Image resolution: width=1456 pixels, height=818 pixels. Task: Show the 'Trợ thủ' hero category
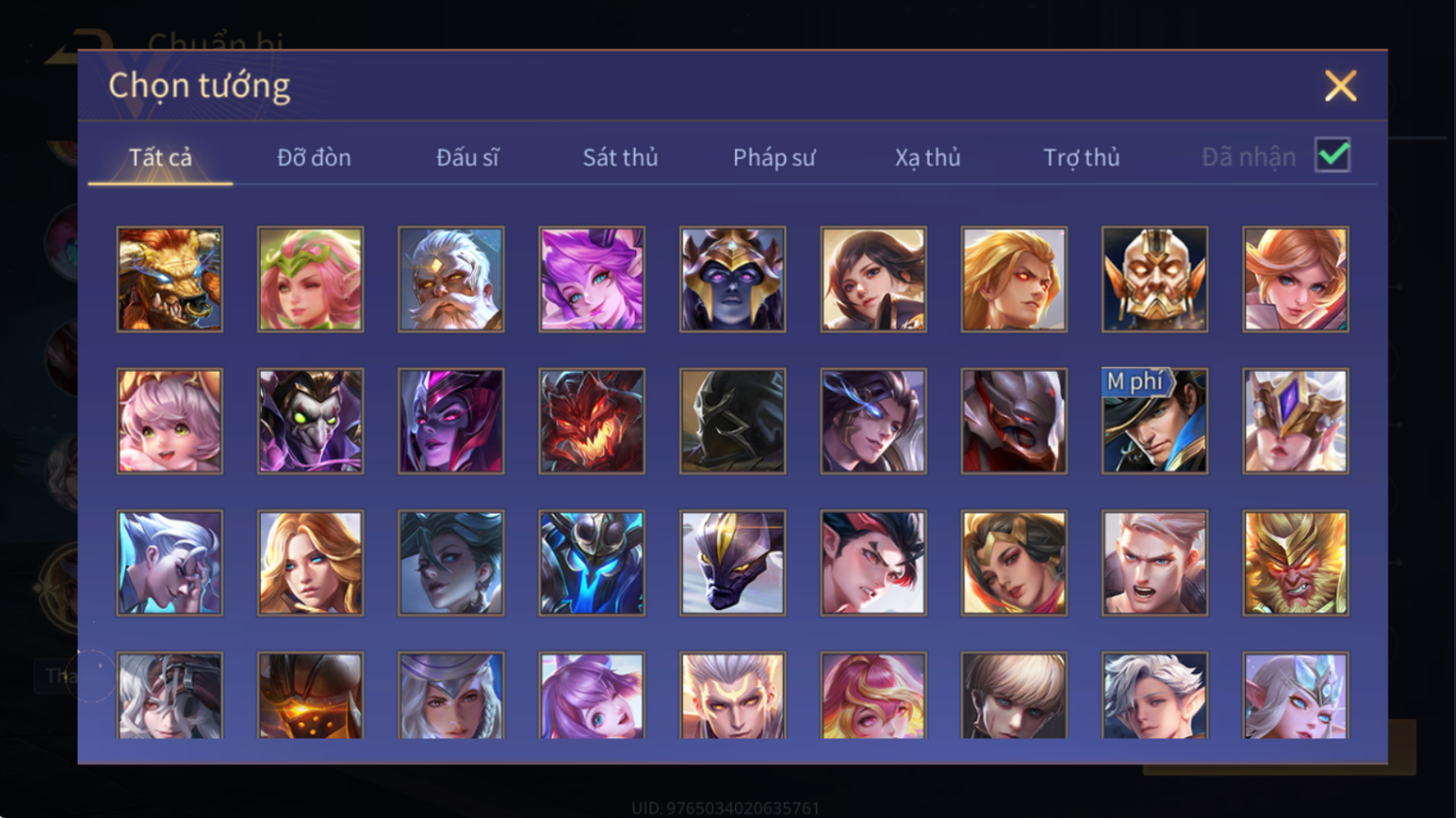1081,157
